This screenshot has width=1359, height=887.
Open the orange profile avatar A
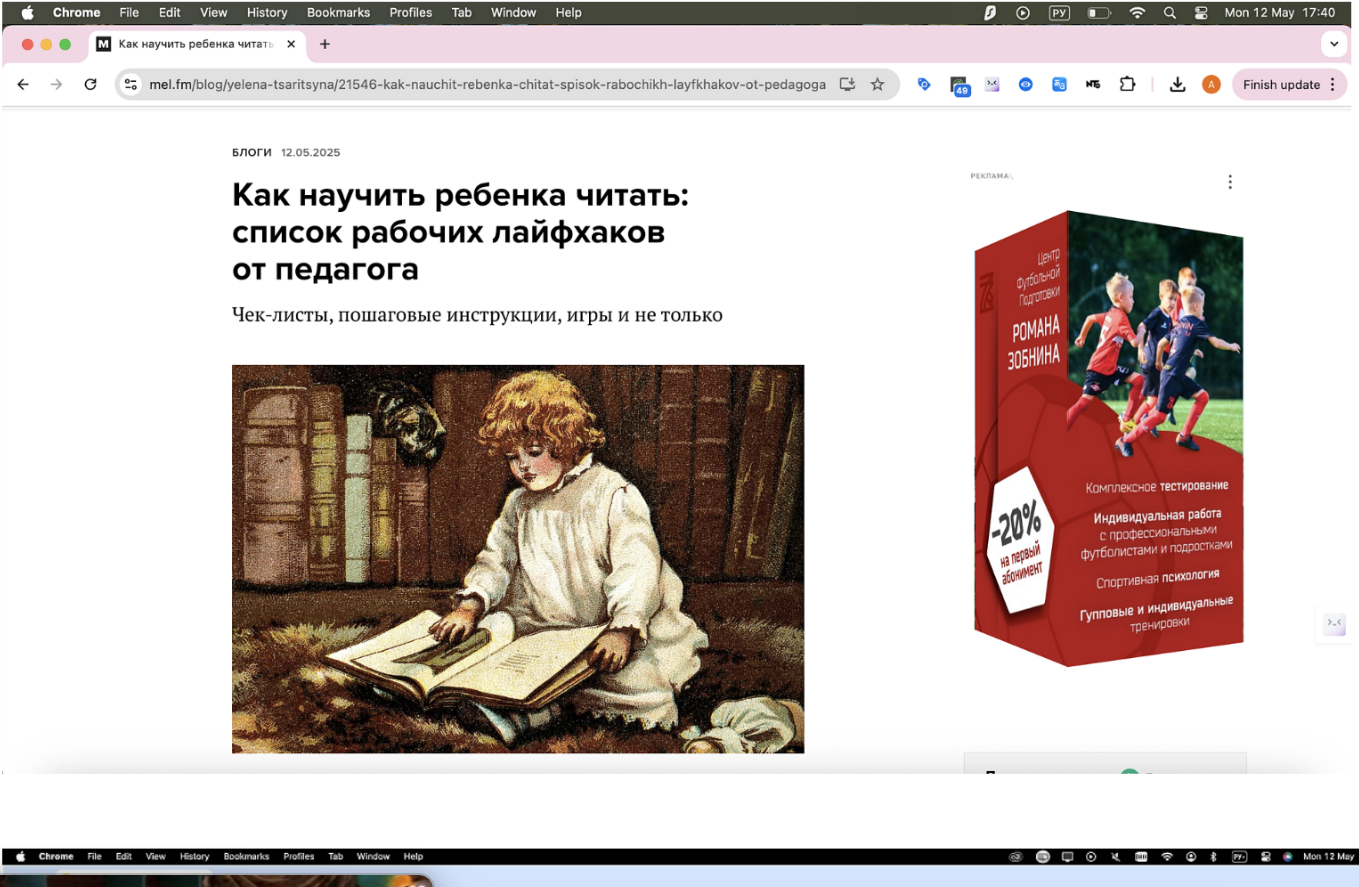pyautogui.click(x=1211, y=85)
